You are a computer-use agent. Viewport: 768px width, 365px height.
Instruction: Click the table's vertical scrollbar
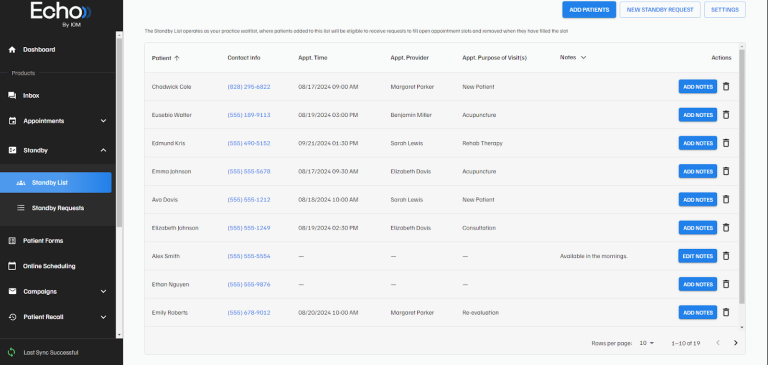[x=742, y=176]
